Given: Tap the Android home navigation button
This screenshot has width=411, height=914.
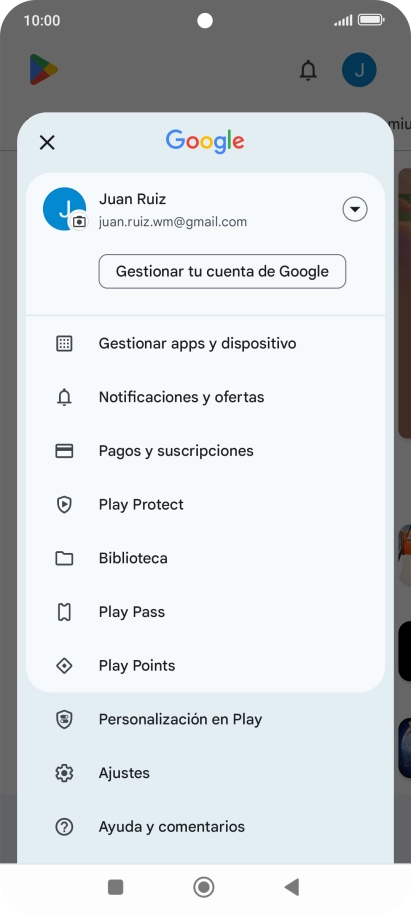Looking at the screenshot, I should click(x=204, y=887).
